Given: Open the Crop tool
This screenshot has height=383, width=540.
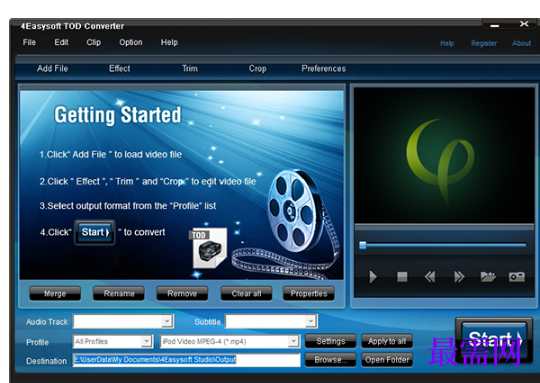Looking at the screenshot, I should (258, 69).
